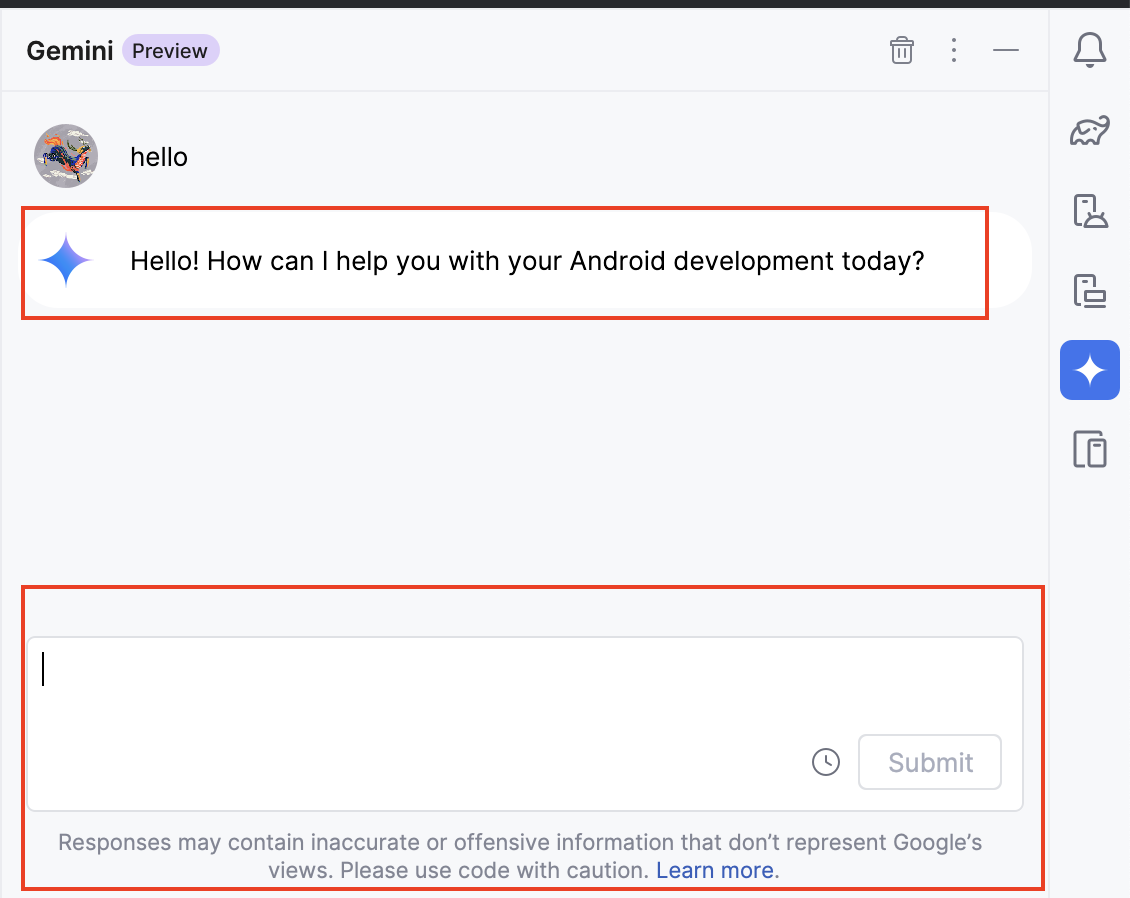Click the inaccurate responses disclaimer text

tap(520, 843)
